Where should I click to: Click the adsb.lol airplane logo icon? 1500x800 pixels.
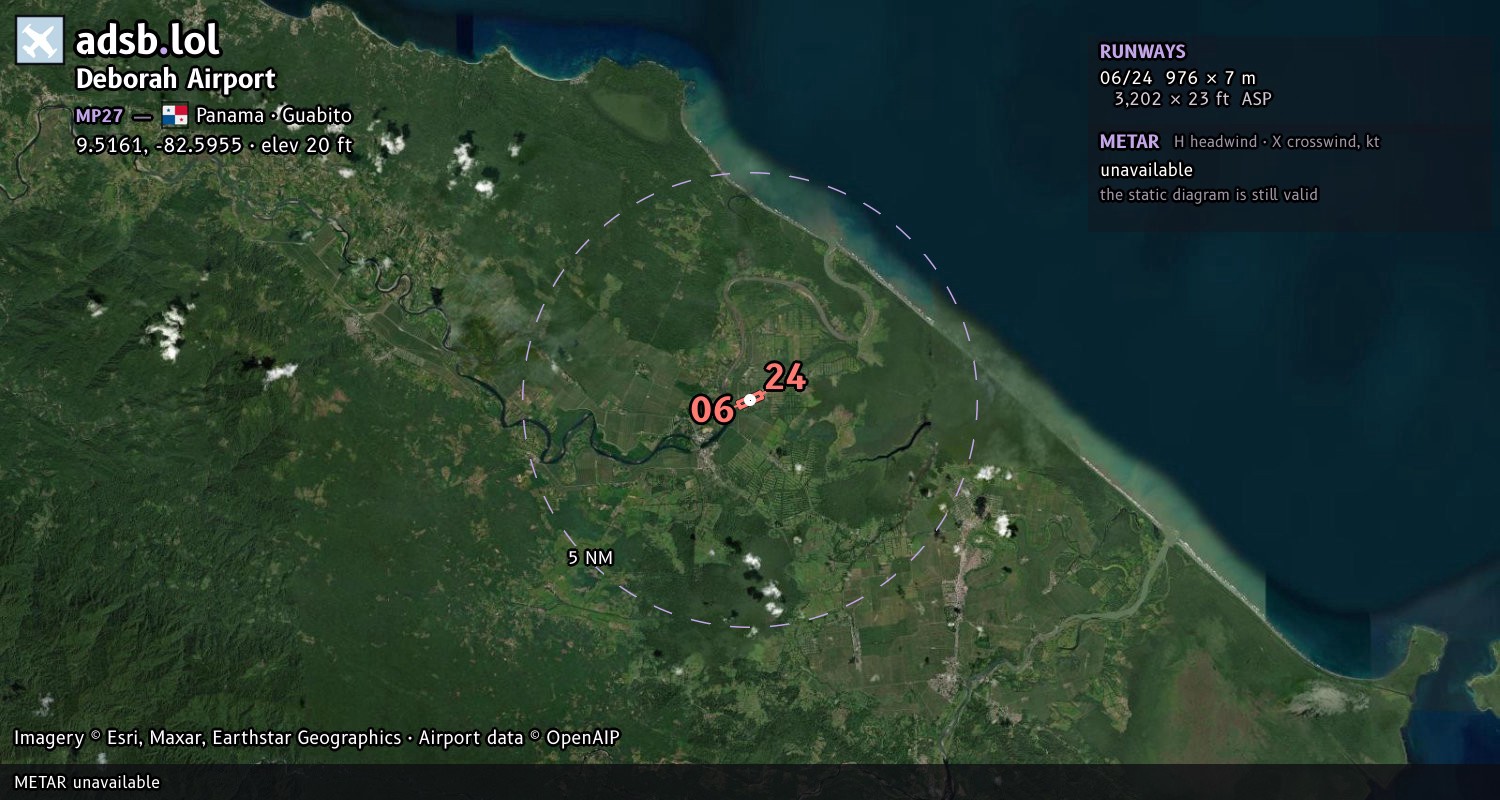40,40
